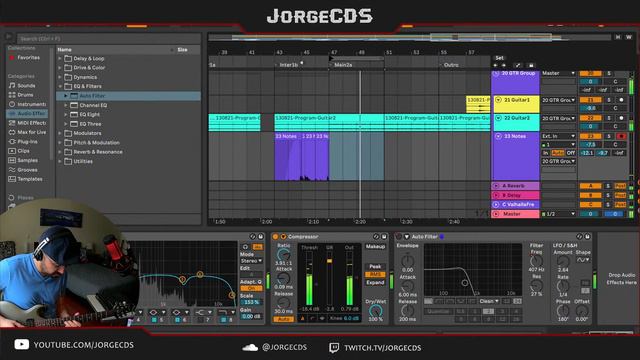The height and width of the screenshot is (360, 640).
Task: Select Peak mode in Compressor
Action: point(375,267)
